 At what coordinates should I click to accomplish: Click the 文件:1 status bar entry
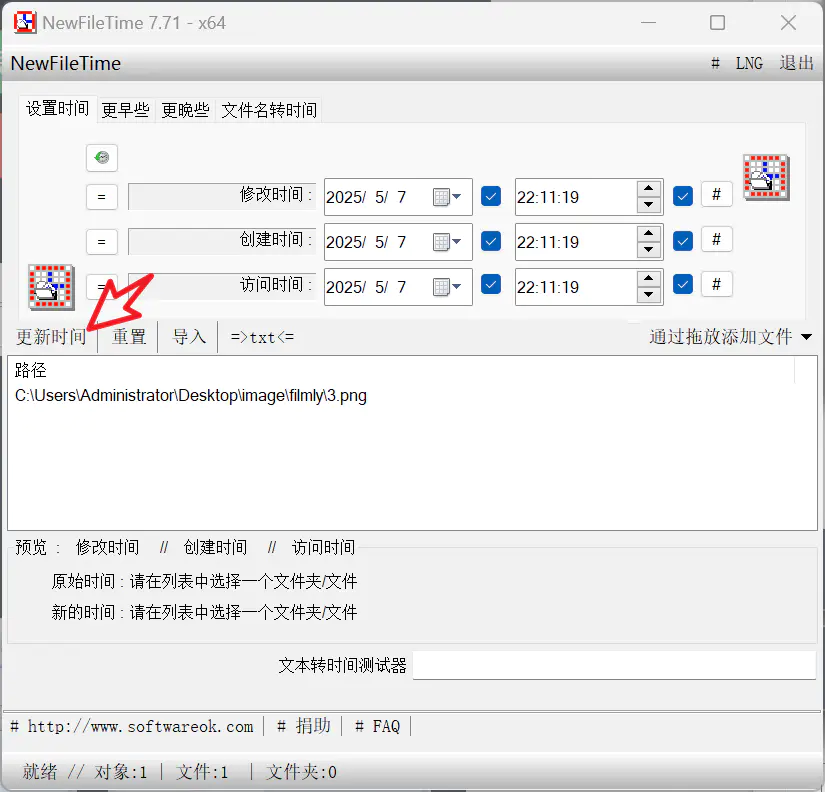[x=202, y=772]
